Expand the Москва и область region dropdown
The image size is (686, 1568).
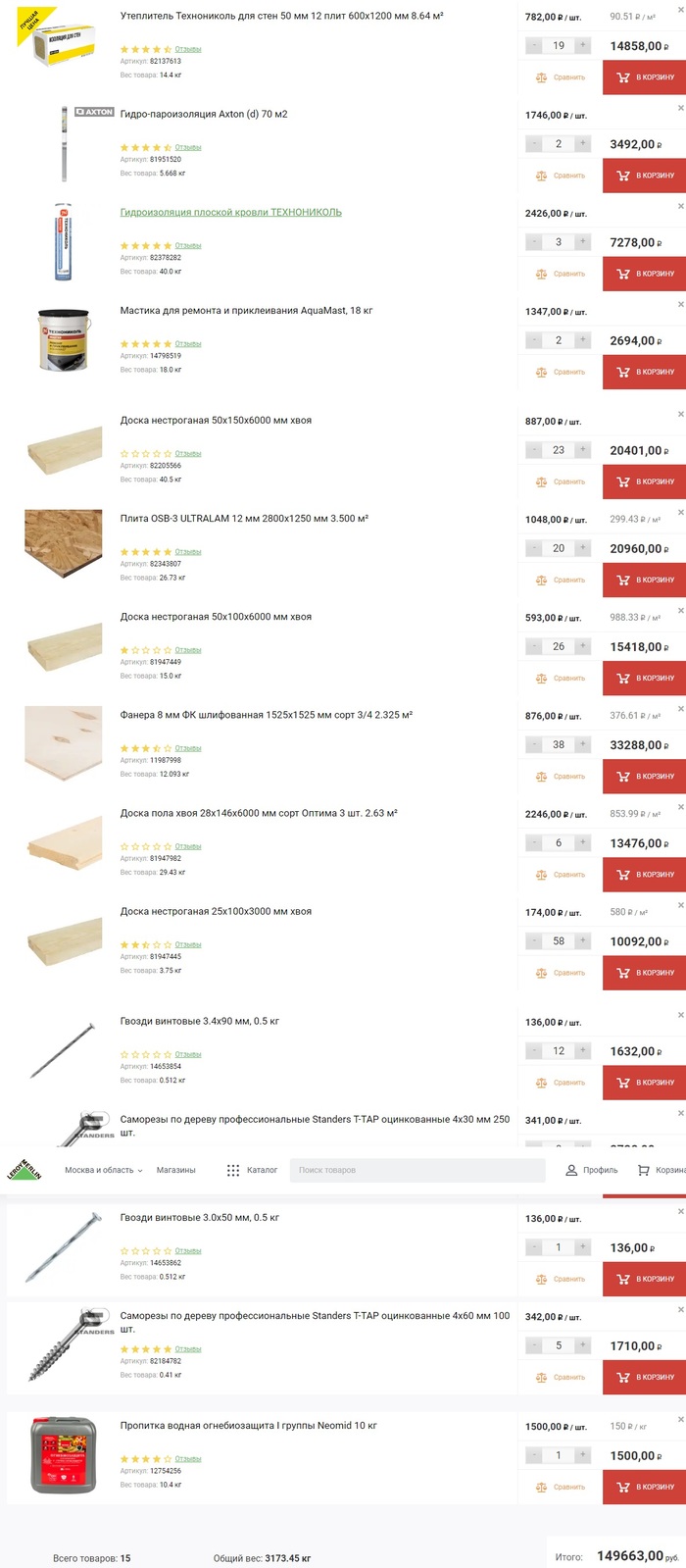tap(103, 1170)
